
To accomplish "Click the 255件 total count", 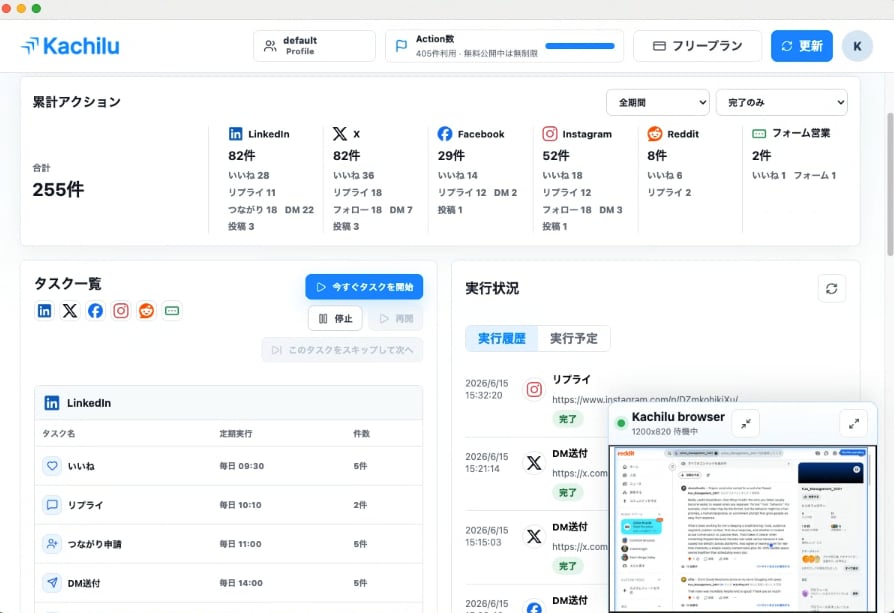I will 58,189.
